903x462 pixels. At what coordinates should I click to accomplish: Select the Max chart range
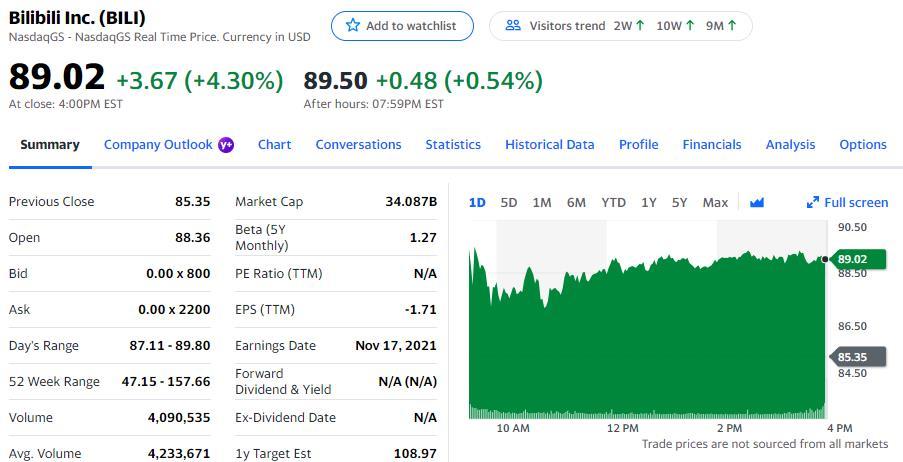(x=715, y=203)
